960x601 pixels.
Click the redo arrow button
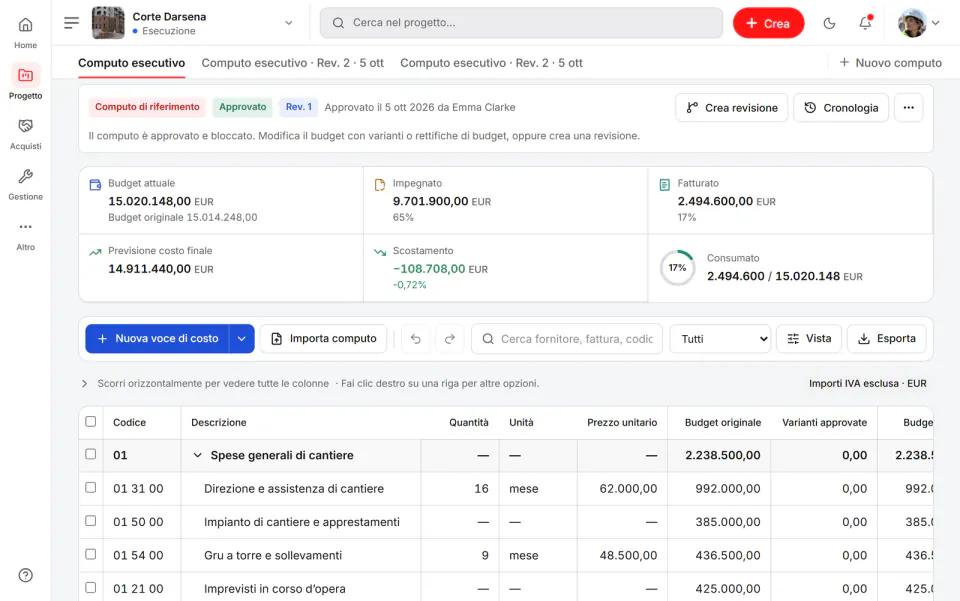tap(450, 339)
